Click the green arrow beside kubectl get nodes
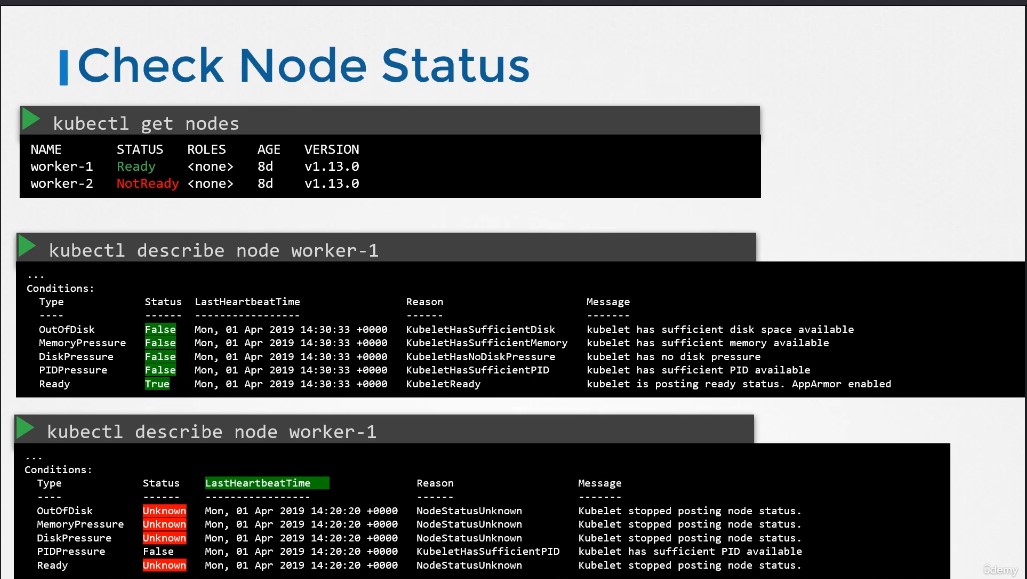This screenshot has width=1027, height=579. [x=31, y=120]
